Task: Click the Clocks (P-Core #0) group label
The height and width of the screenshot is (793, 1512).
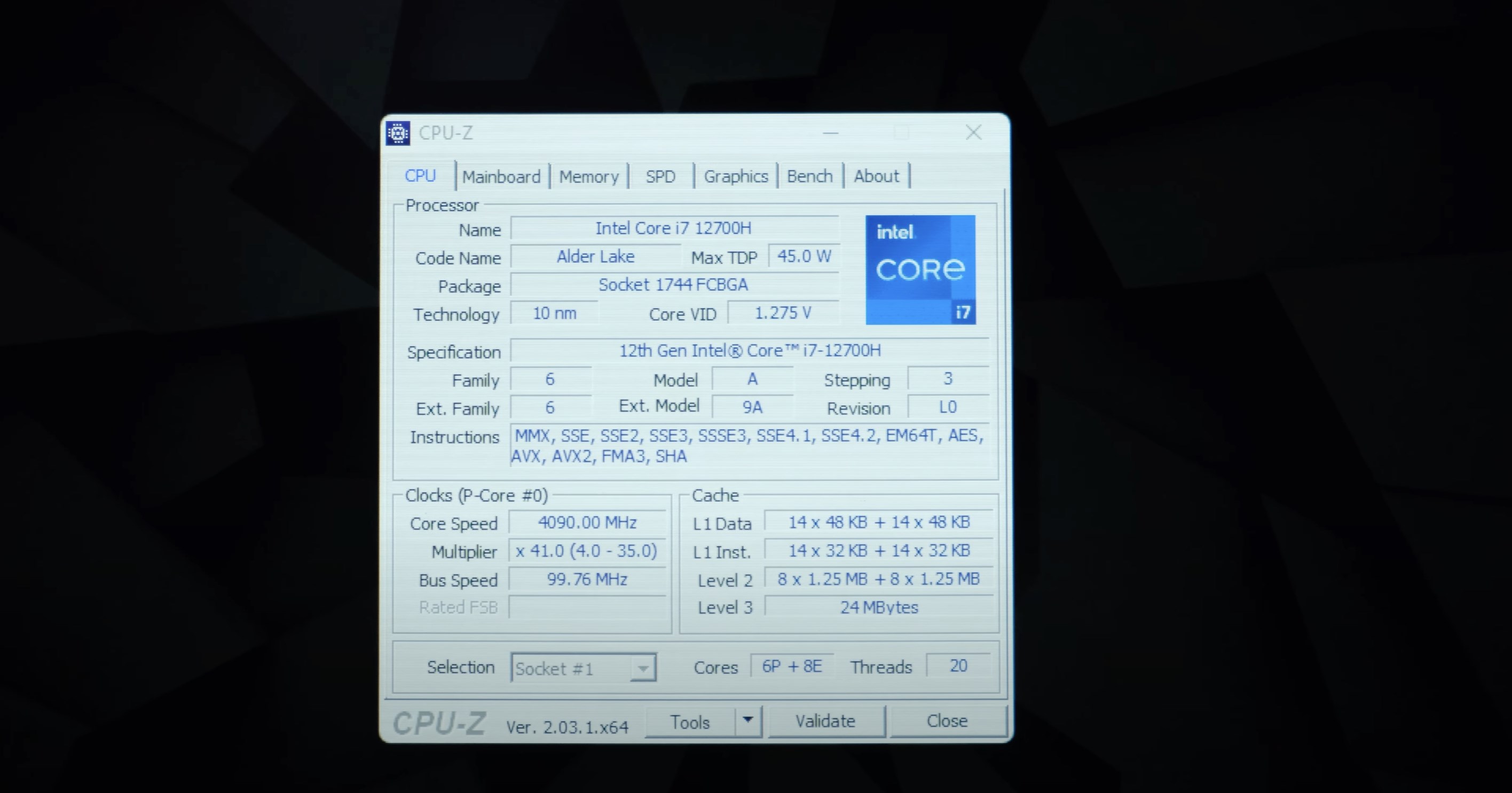Action: [x=477, y=496]
